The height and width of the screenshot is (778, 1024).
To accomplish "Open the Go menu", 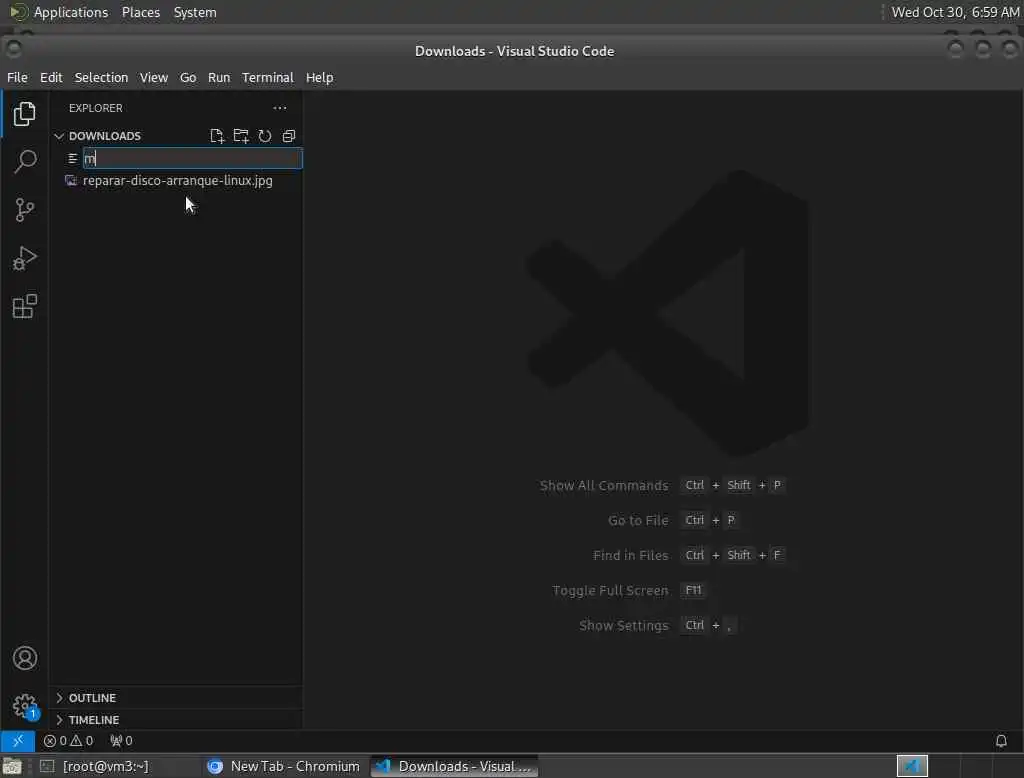I will (188, 77).
